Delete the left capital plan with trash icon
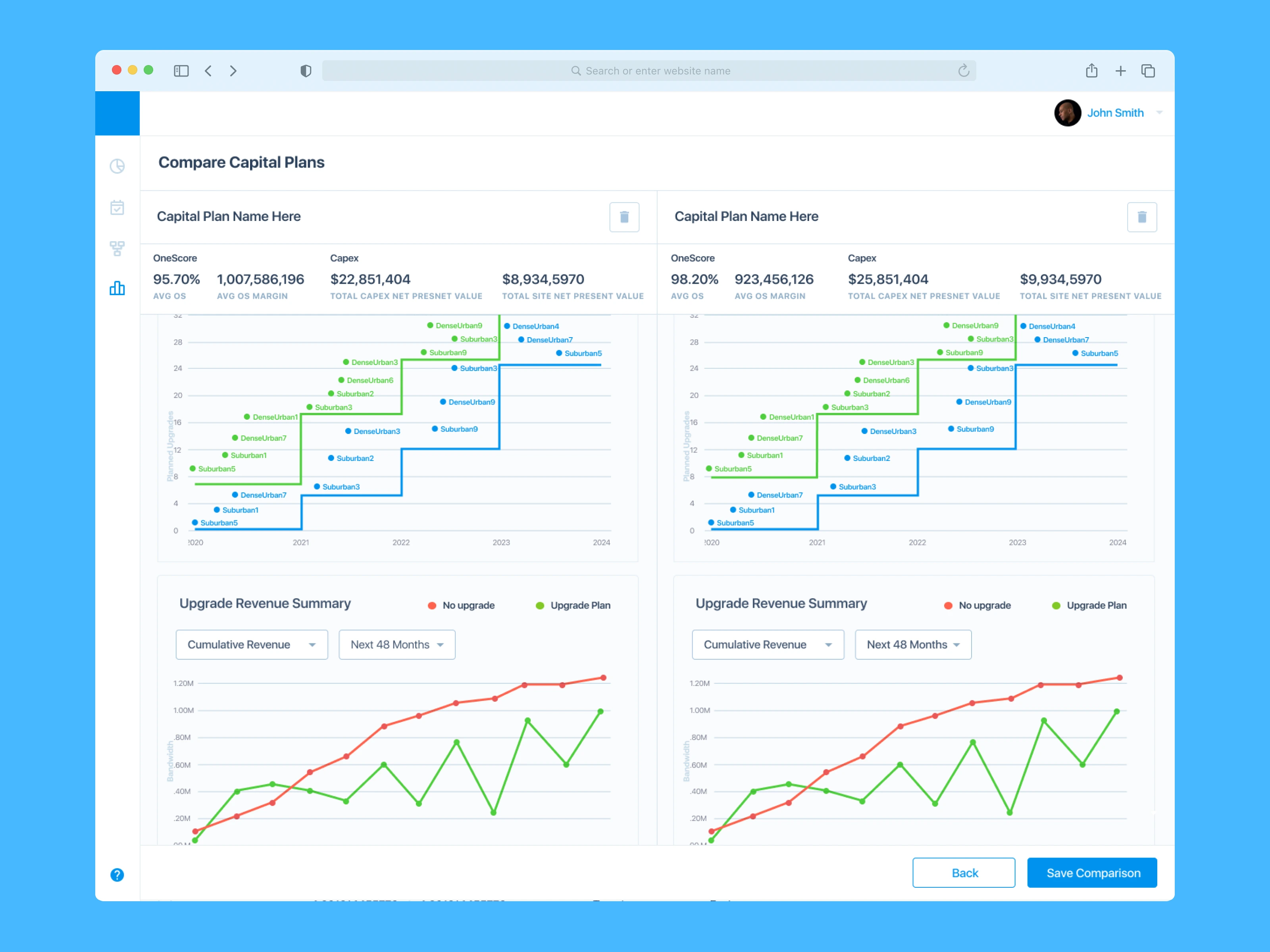This screenshot has height=952, width=1270. click(624, 217)
